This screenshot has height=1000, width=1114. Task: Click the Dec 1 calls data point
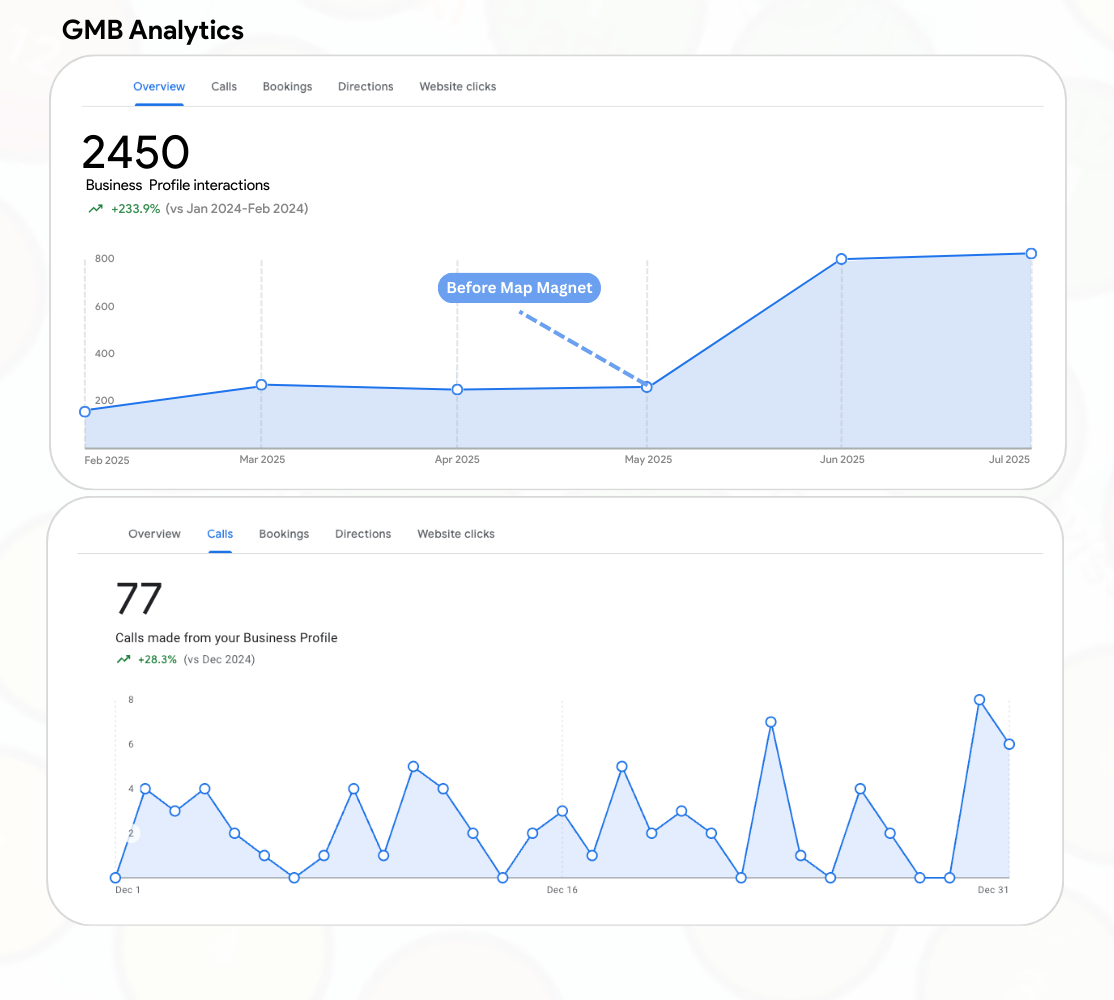coord(116,878)
